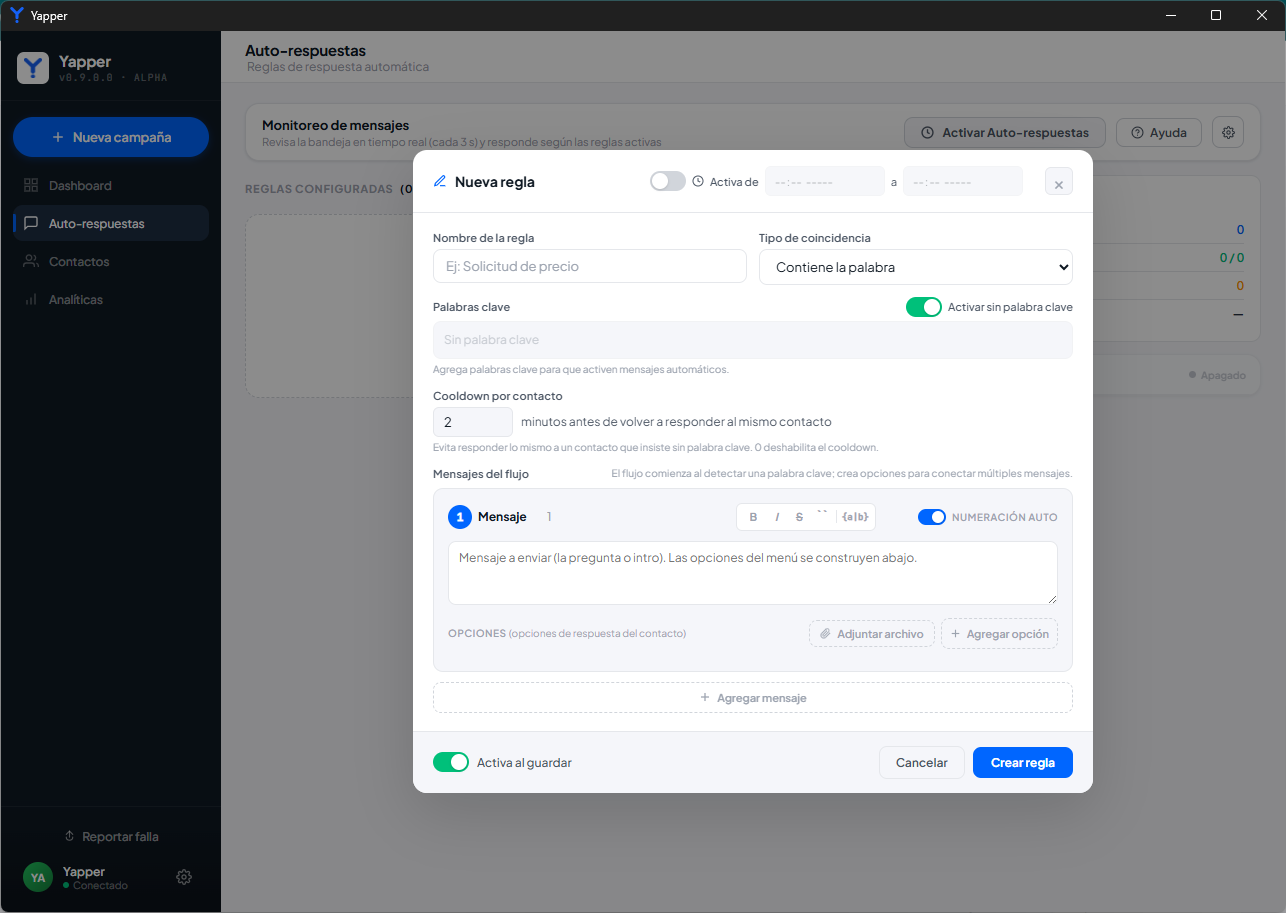Image resolution: width=1286 pixels, height=913 pixels.
Task: Turn off Numeración Auto switch
Action: point(932,517)
